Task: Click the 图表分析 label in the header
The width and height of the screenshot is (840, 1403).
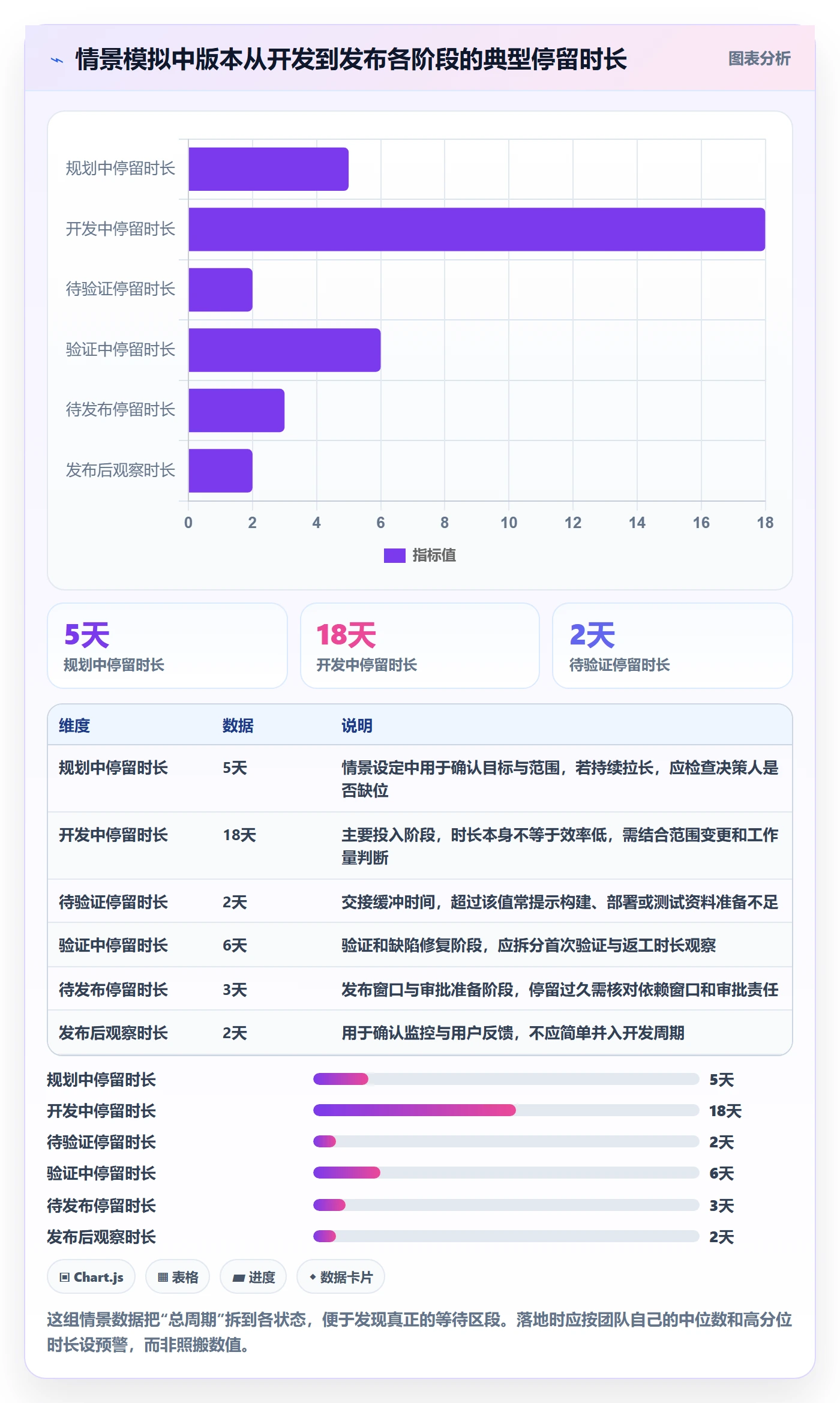Action: 759,59
